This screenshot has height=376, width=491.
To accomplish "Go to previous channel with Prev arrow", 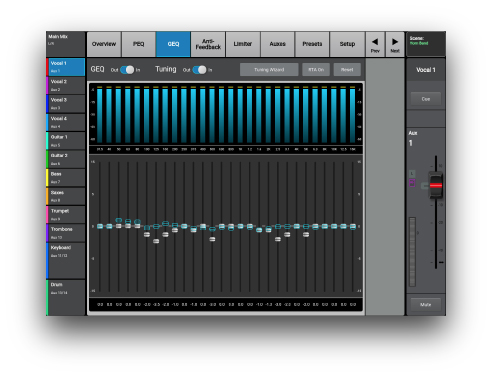I will tap(375, 44).
